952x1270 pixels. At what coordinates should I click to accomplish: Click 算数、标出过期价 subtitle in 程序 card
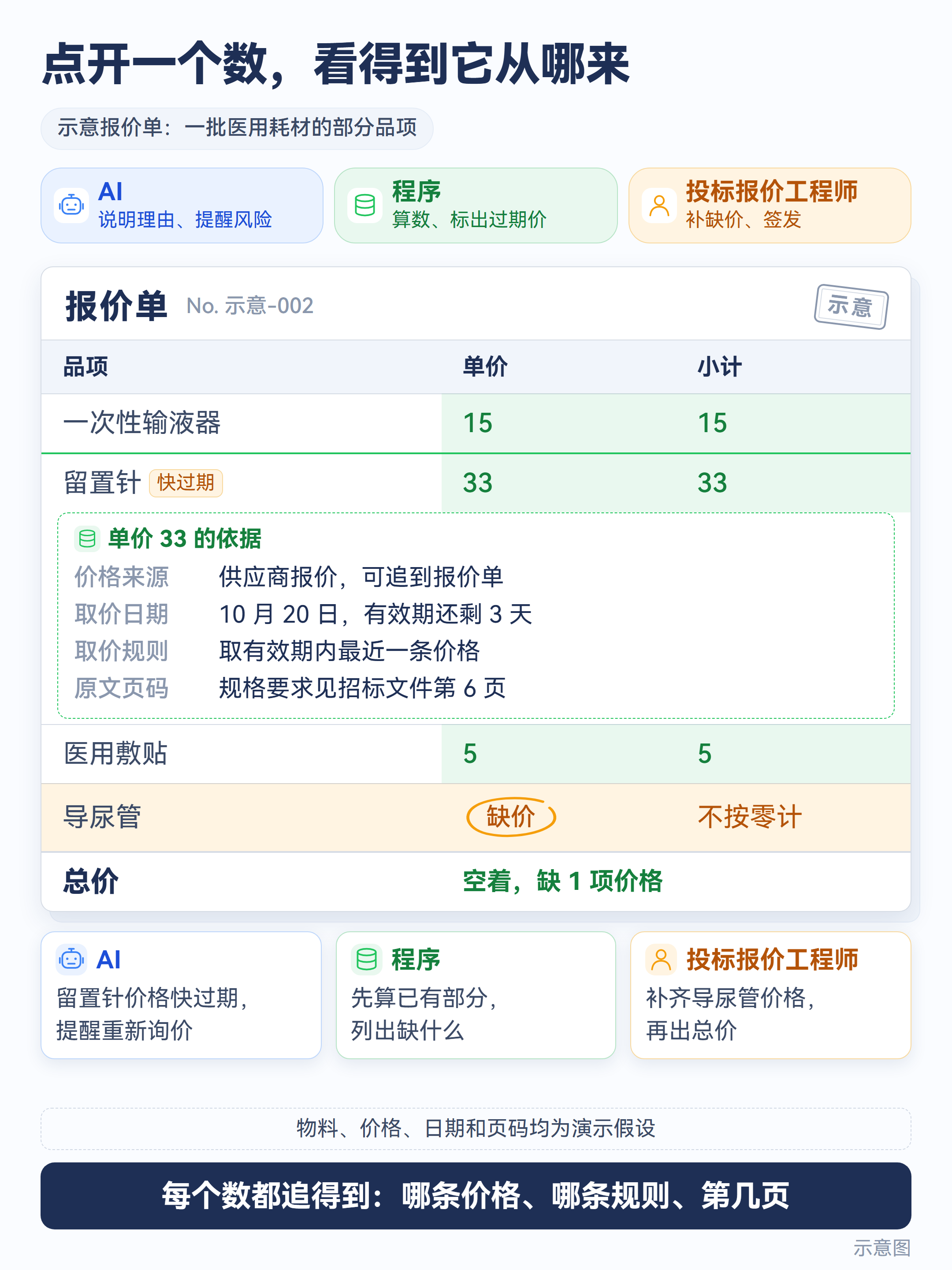tap(469, 220)
